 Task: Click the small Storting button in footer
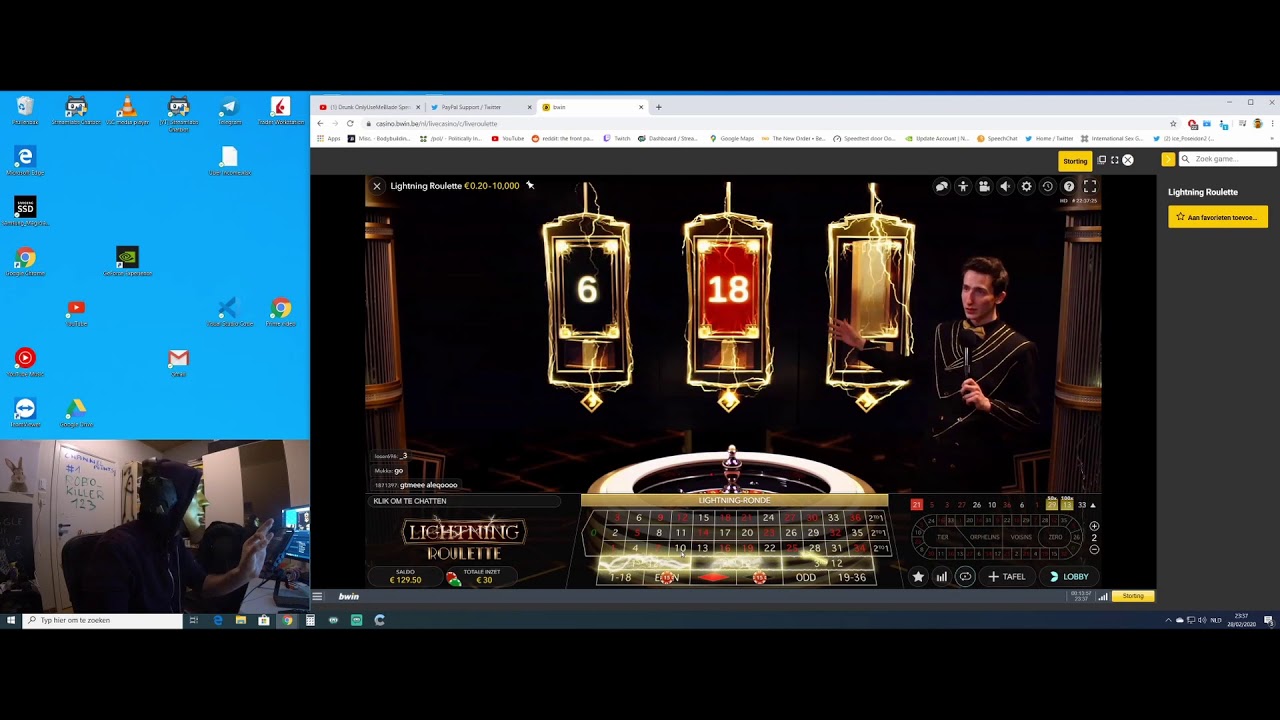[1133, 596]
